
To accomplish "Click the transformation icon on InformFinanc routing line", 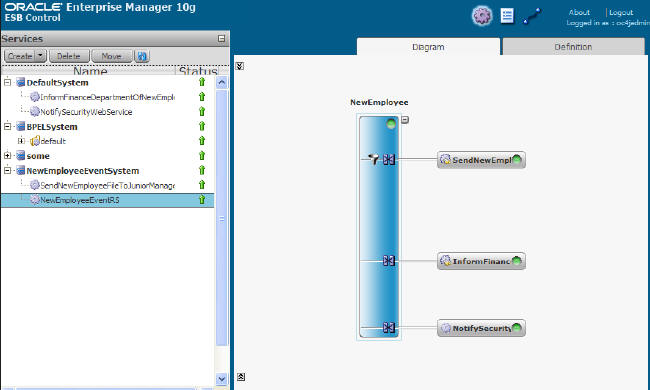I will [x=389, y=261].
